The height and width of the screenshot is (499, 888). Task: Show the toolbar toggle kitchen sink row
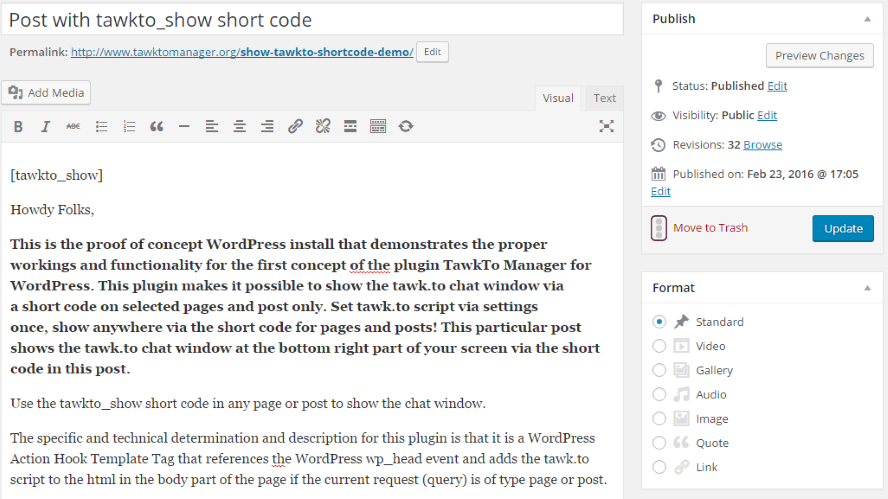[378, 126]
